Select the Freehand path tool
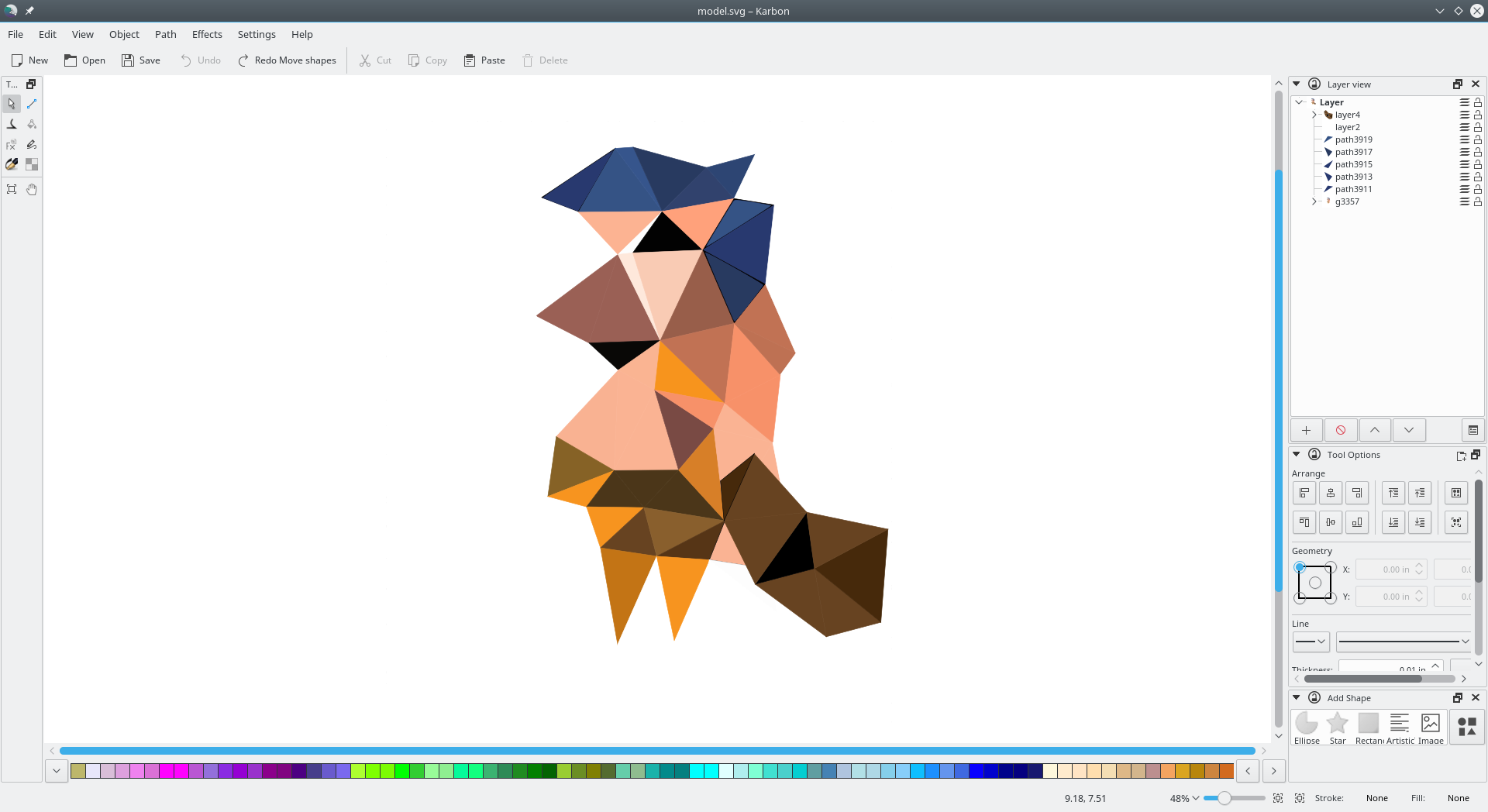Screen dimensions: 1488x812 pyautogui.click(x=32, y=145)
